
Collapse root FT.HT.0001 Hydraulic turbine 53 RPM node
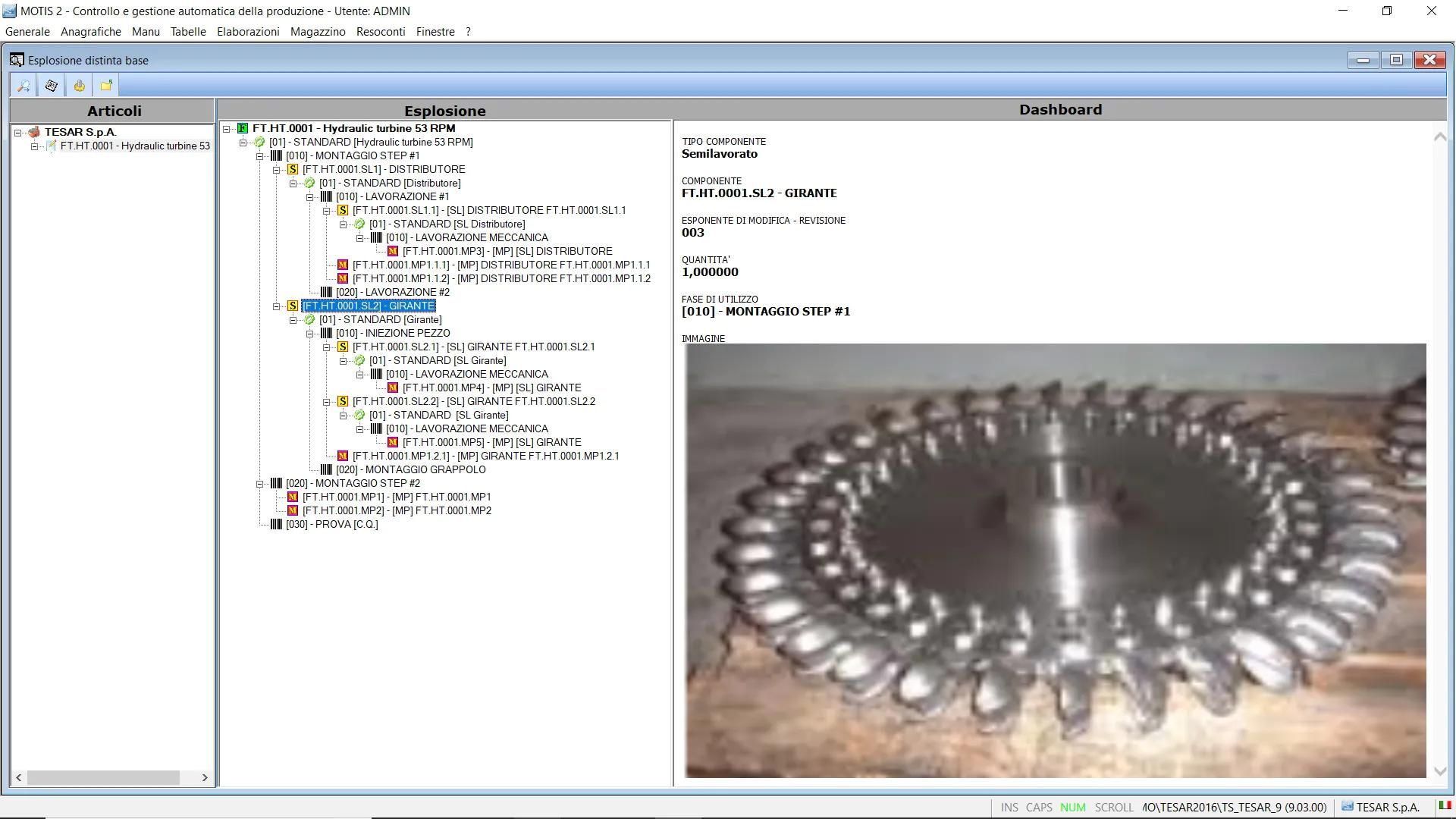(227, 128)
